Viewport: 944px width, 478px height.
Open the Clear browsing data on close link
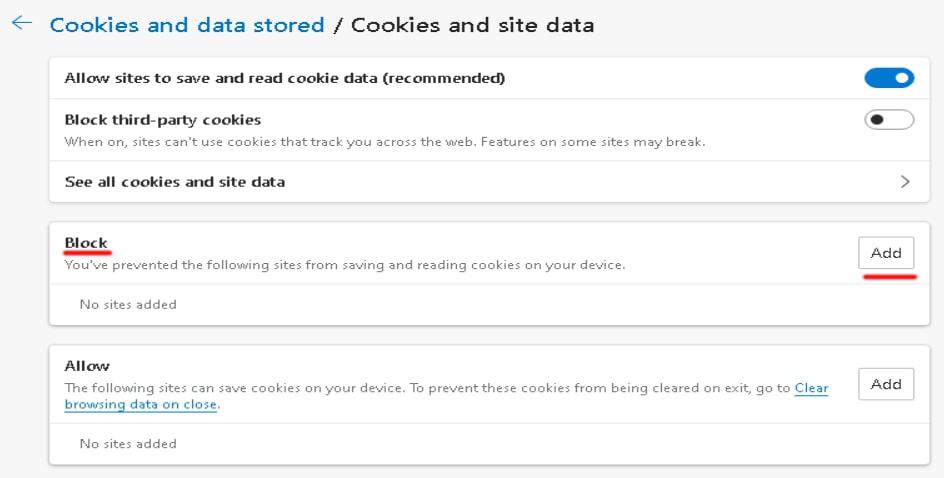(x=446, y=396)
